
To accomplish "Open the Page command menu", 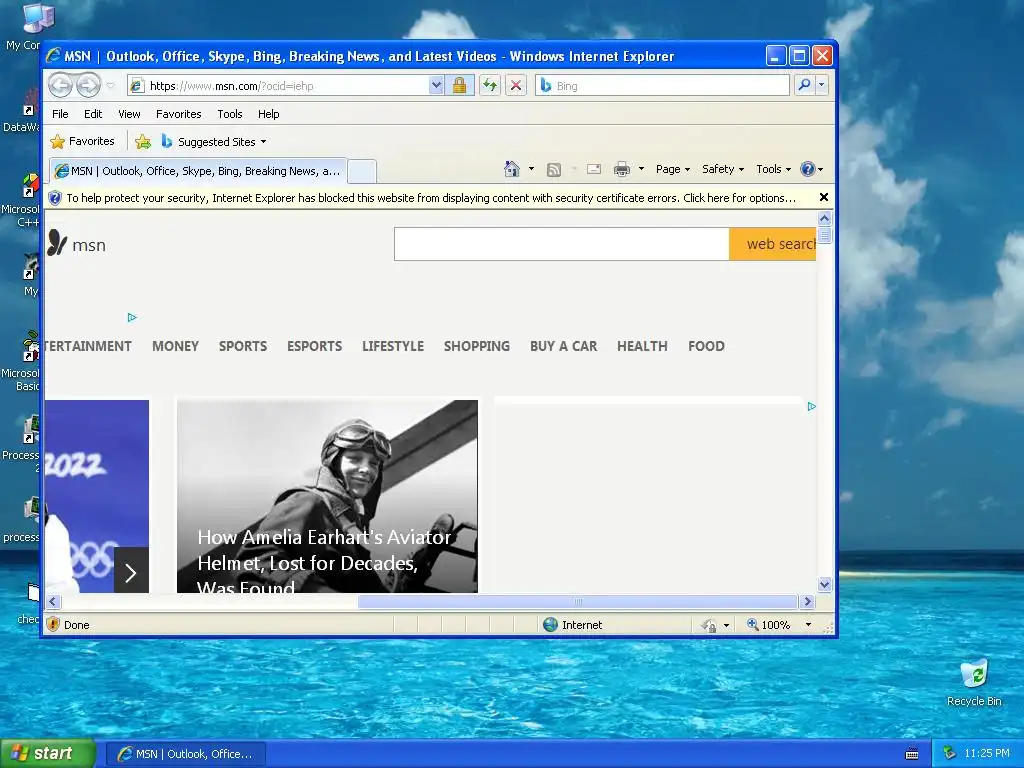I will click(673, 169).
